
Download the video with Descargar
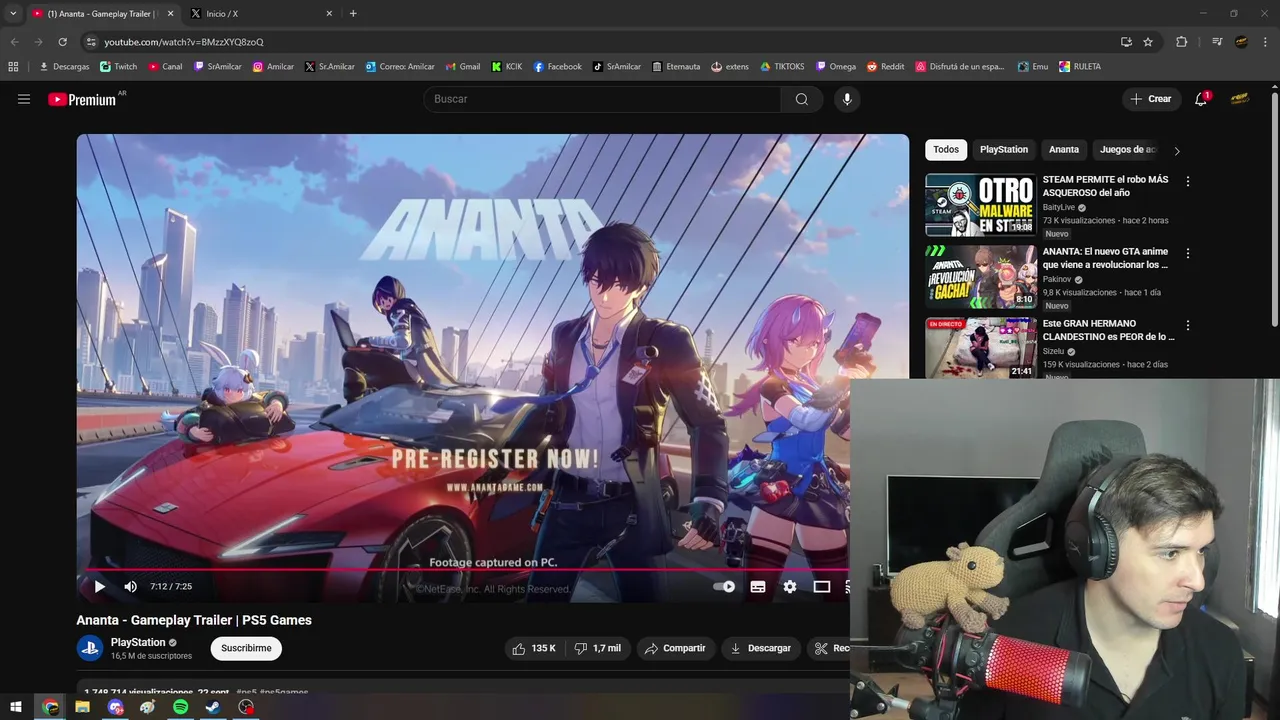760,648
